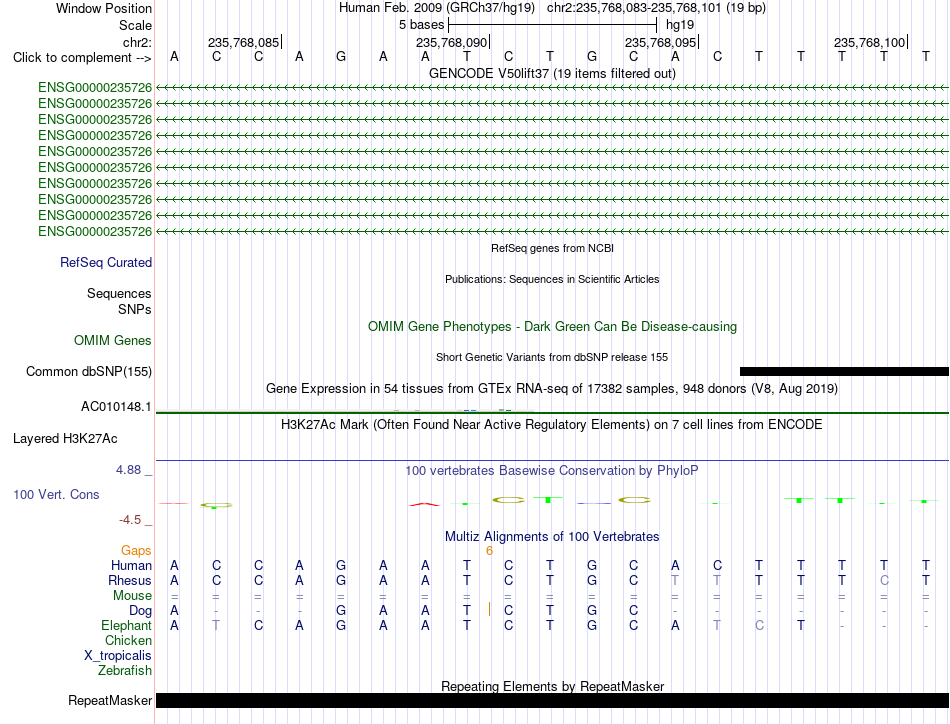Open the OMIM Gene Phenotypes track title
The width and height of the screenshot is (950, 724).
(x=552, y=327)
